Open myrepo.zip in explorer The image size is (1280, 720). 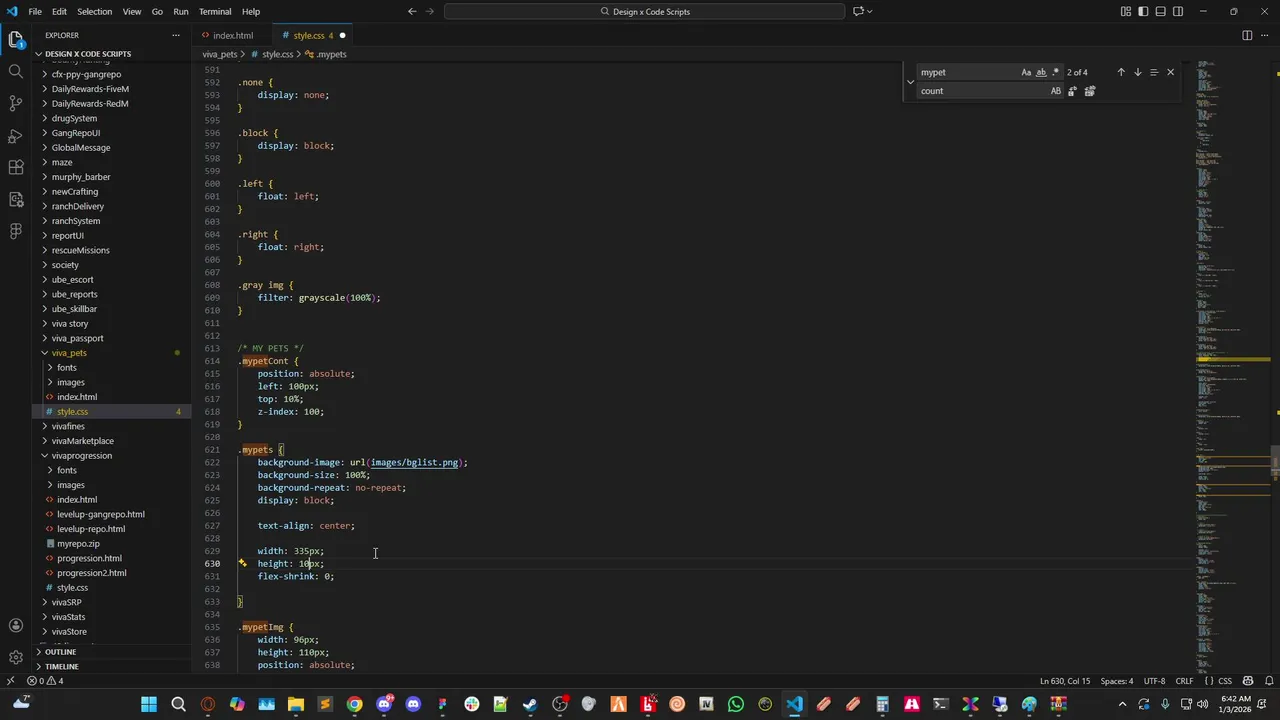[x=78, y=544]
